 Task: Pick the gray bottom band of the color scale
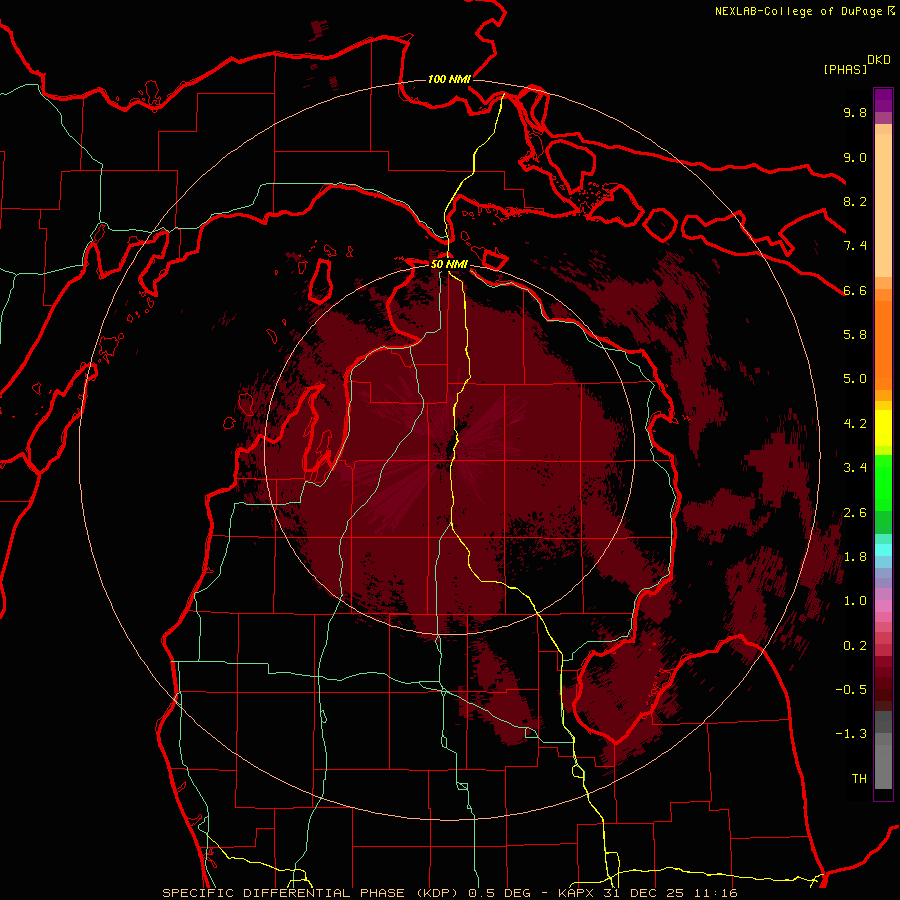[883, 756]
